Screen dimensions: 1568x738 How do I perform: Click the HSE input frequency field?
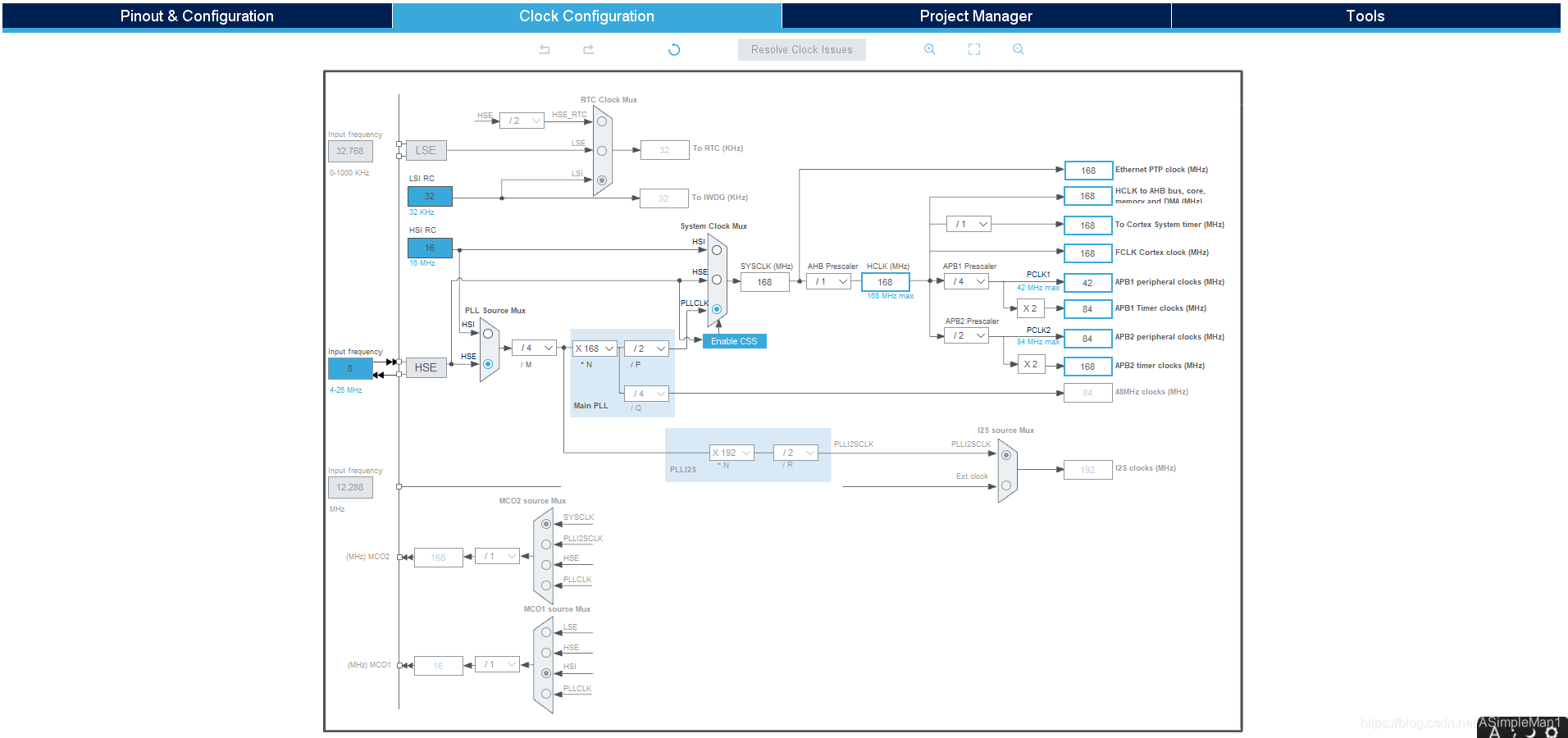pyautogui.click(x=350, y=368)
